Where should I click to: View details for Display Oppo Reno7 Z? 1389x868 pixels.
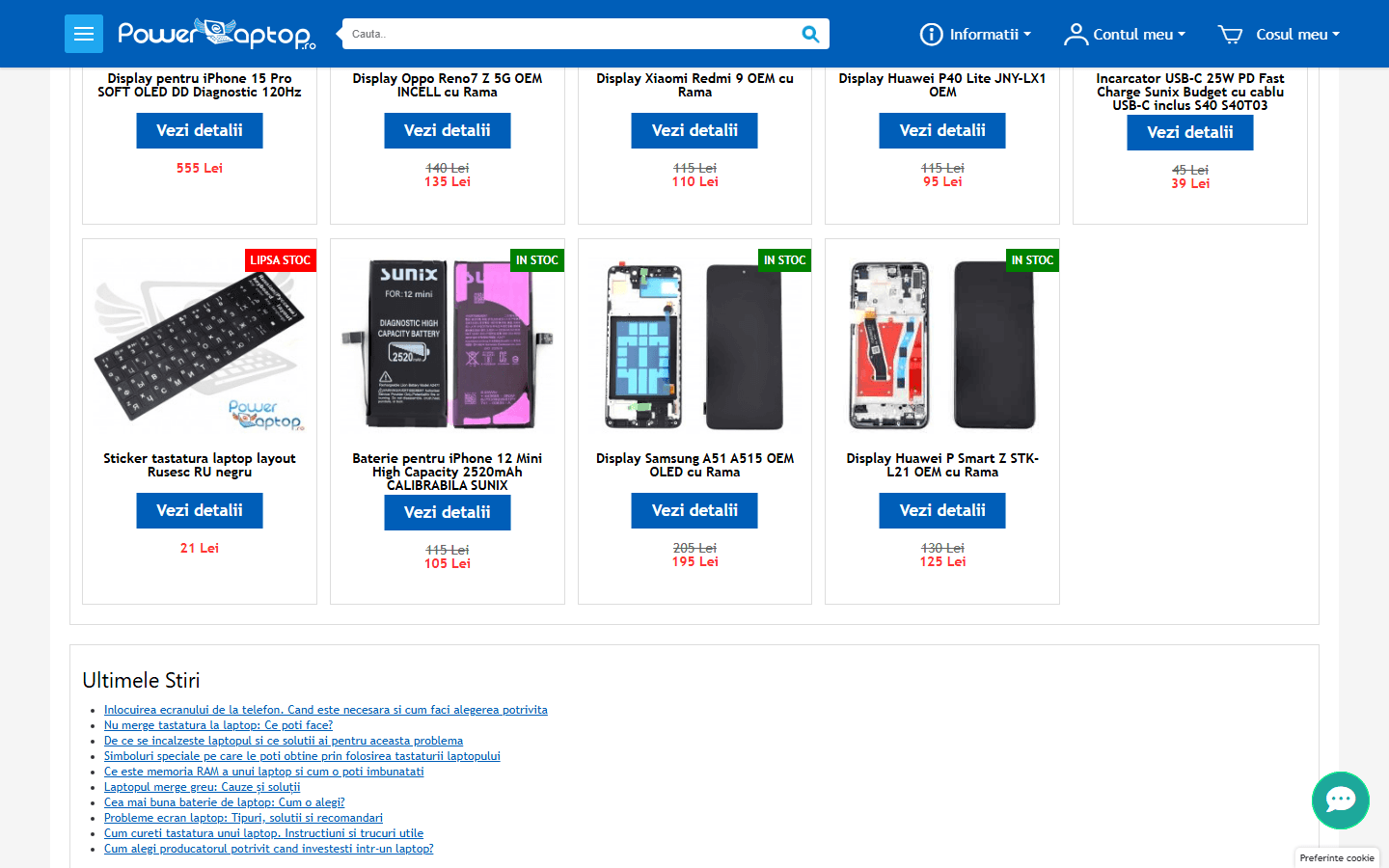pos(448,130)
